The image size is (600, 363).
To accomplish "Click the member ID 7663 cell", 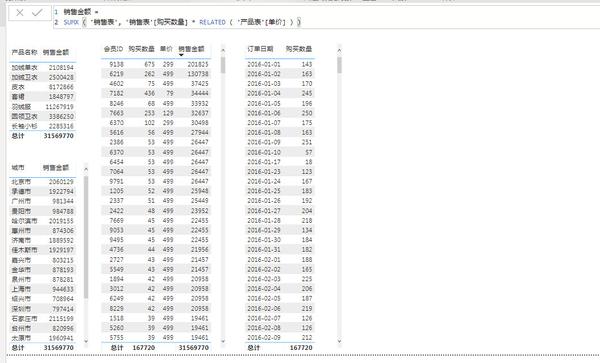I will [x=116, y=113].
